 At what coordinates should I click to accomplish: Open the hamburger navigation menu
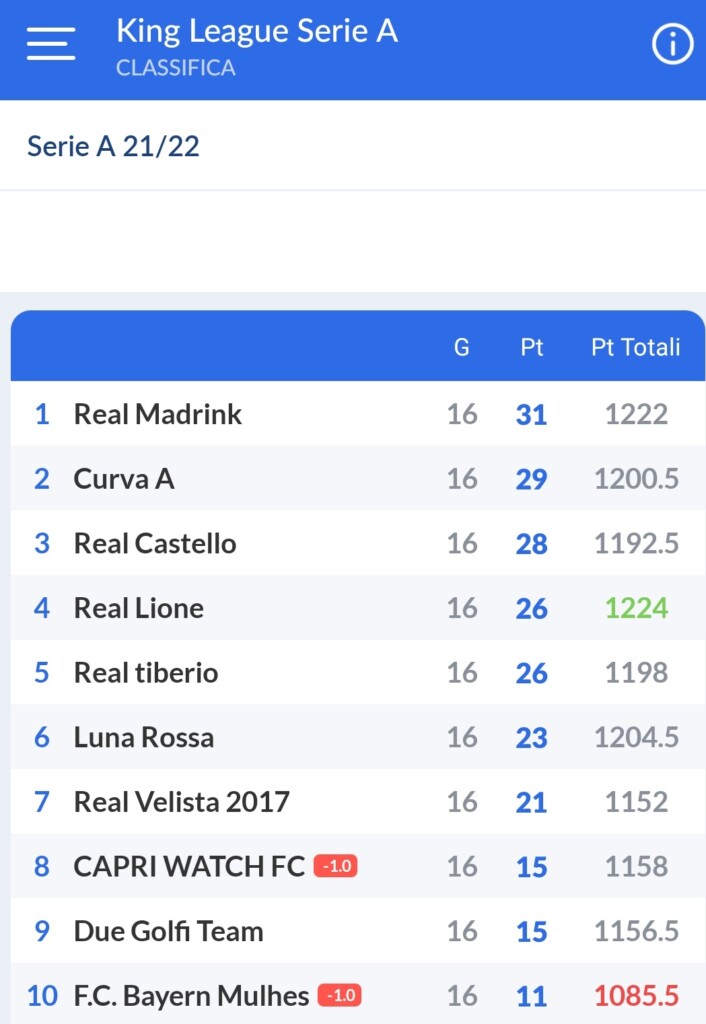tap(51, 44)
